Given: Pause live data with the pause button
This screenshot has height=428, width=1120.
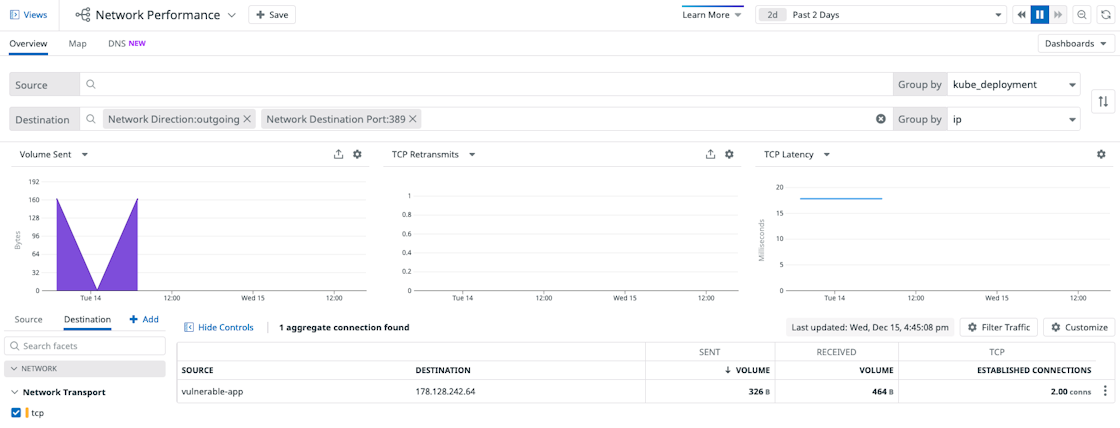Looking at the screenshot, I should point(1039,15).
